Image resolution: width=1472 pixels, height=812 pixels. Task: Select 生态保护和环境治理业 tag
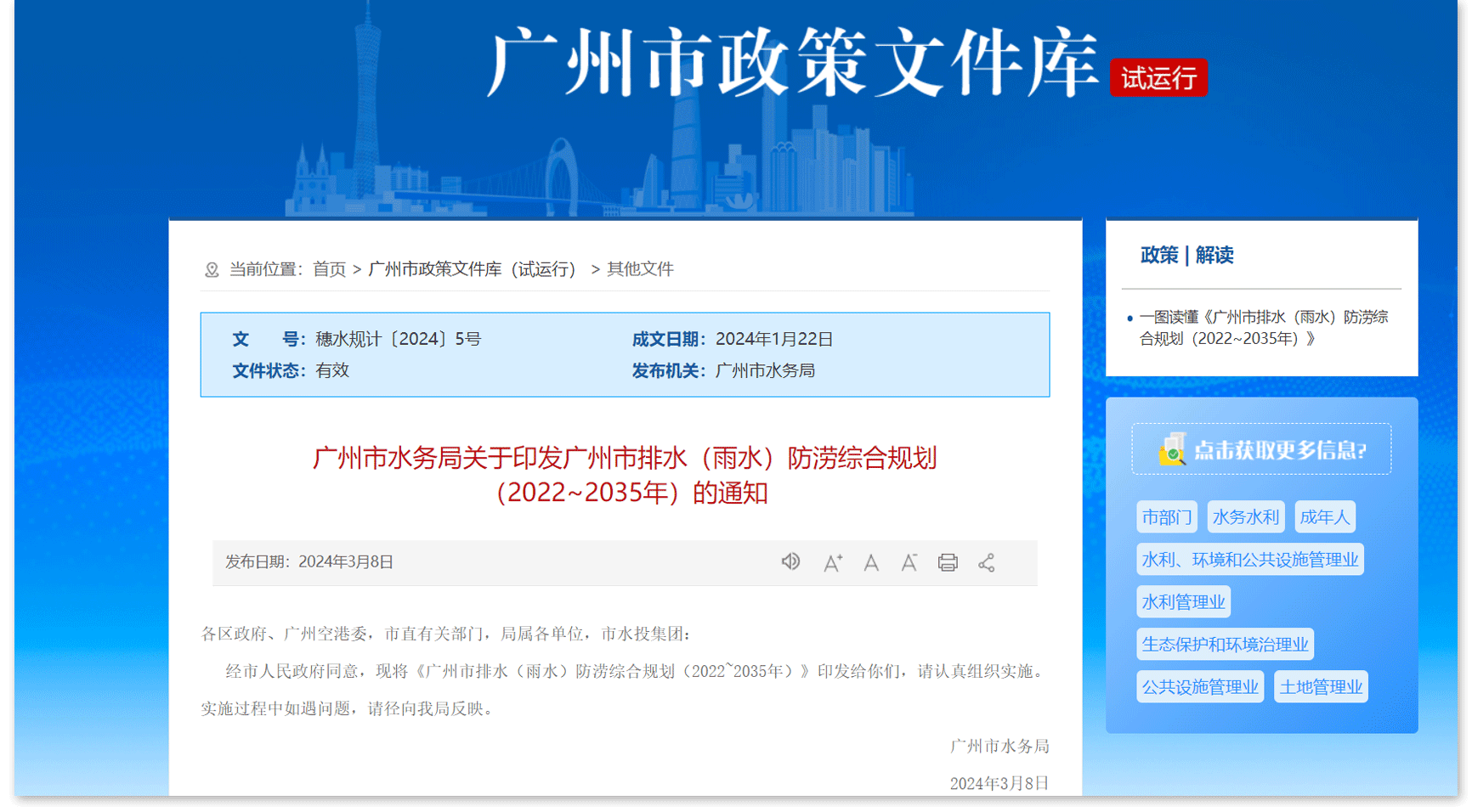coord(1225,644)
